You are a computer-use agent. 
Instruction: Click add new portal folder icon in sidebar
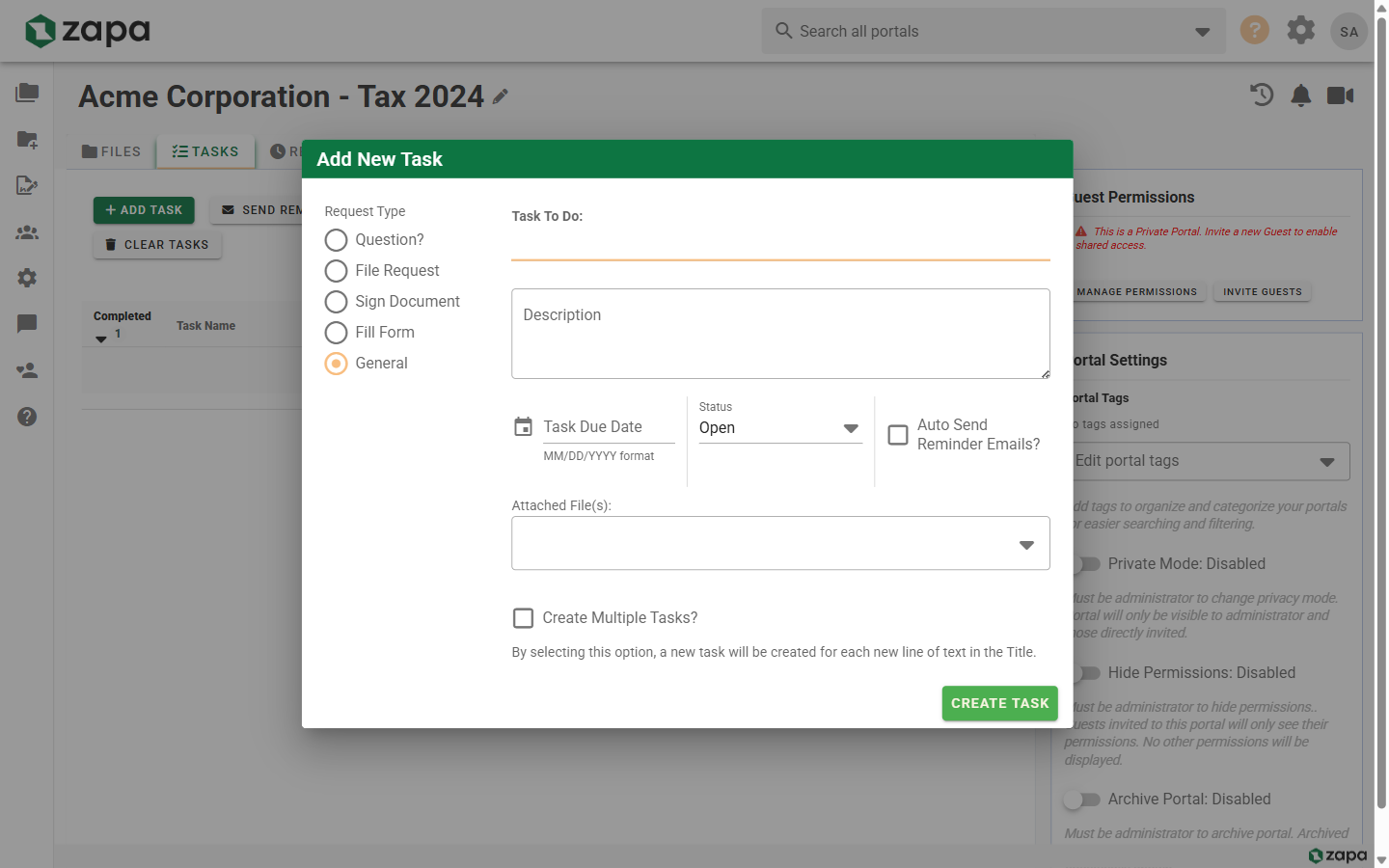(27, 139)
